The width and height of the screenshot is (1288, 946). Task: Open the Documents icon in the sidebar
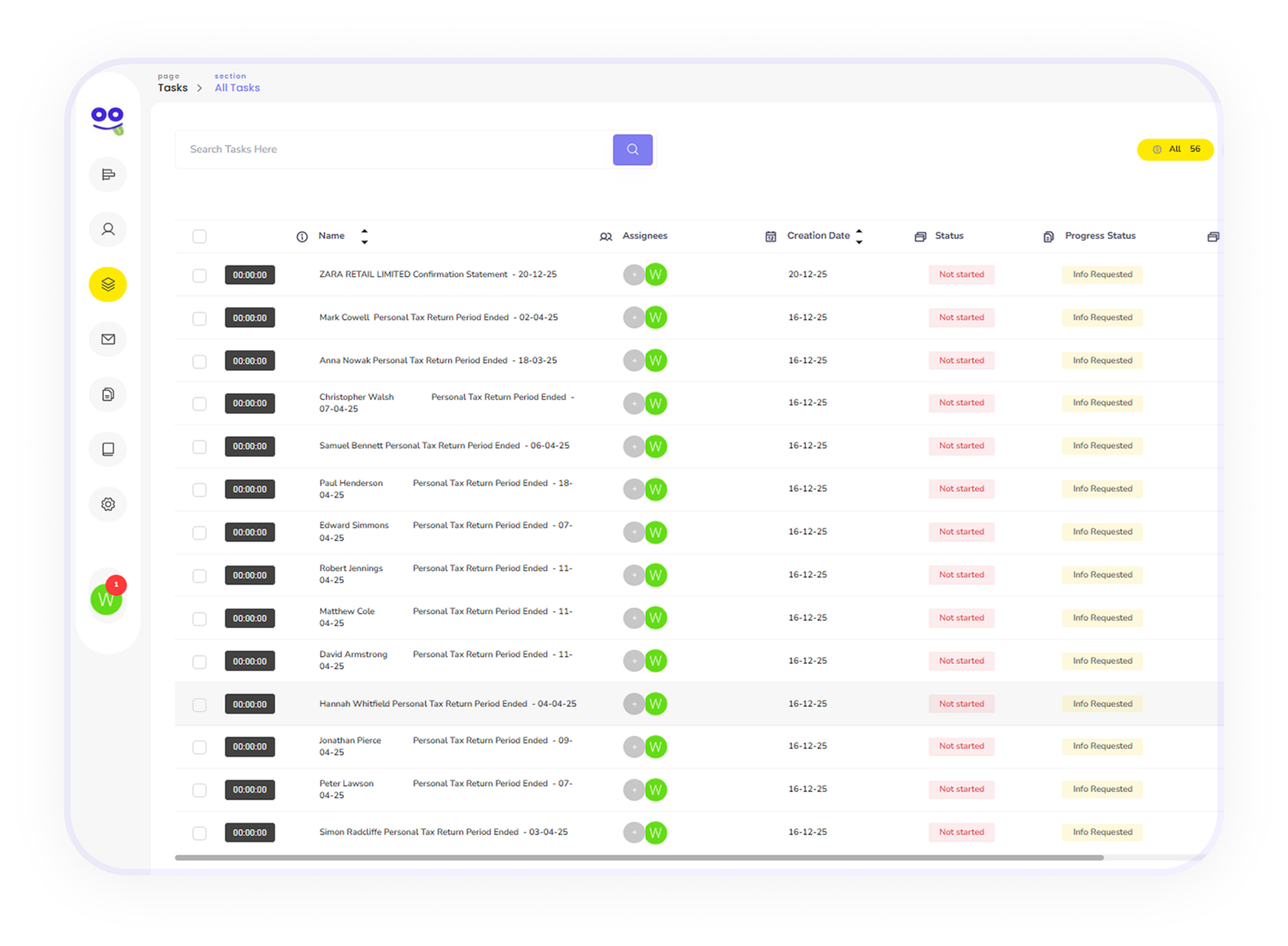[x=108, y=394]
